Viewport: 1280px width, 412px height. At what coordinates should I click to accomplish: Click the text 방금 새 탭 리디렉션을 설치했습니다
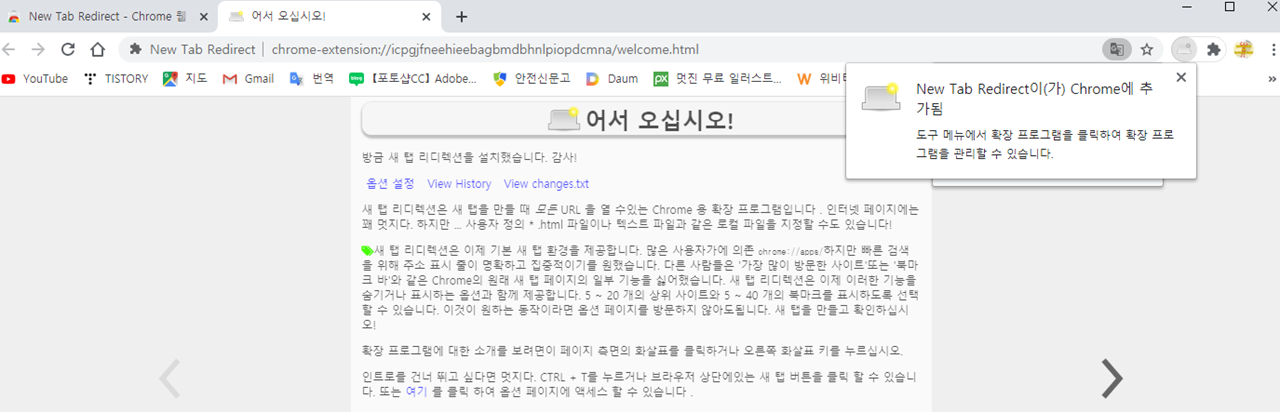click(x=456, y=157)
